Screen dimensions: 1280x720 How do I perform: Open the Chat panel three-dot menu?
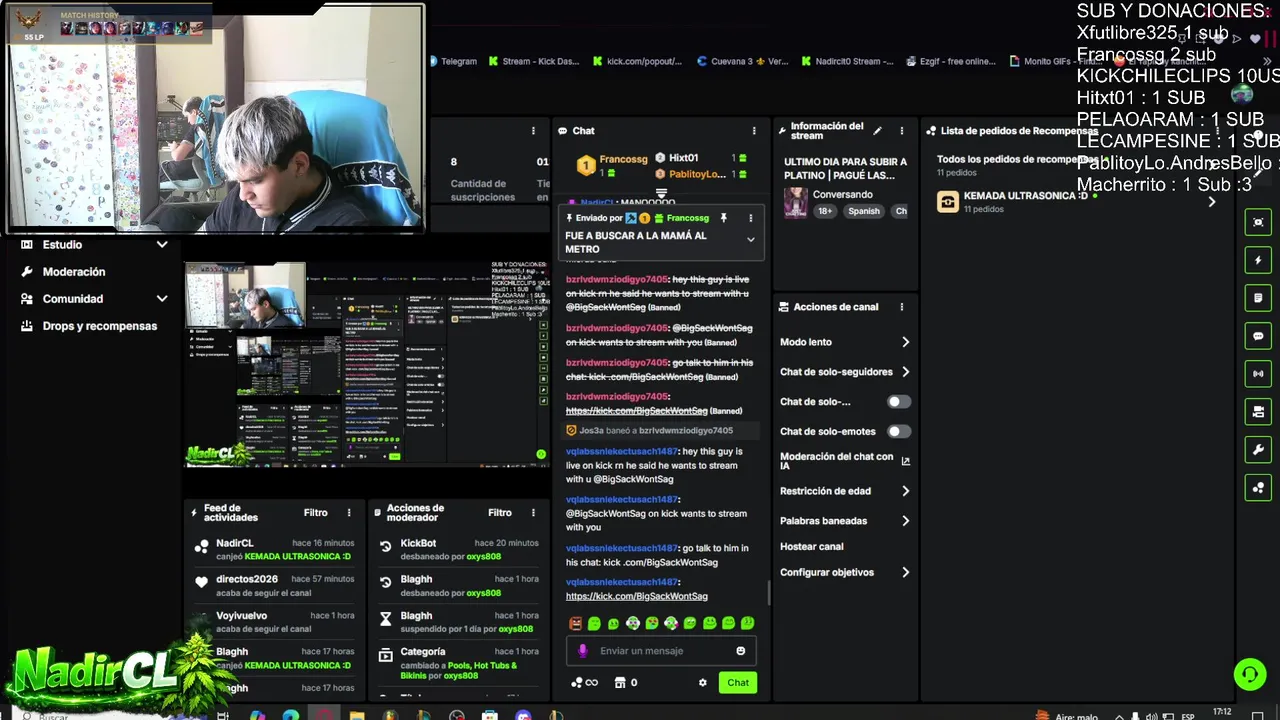[x=754, y=131]
